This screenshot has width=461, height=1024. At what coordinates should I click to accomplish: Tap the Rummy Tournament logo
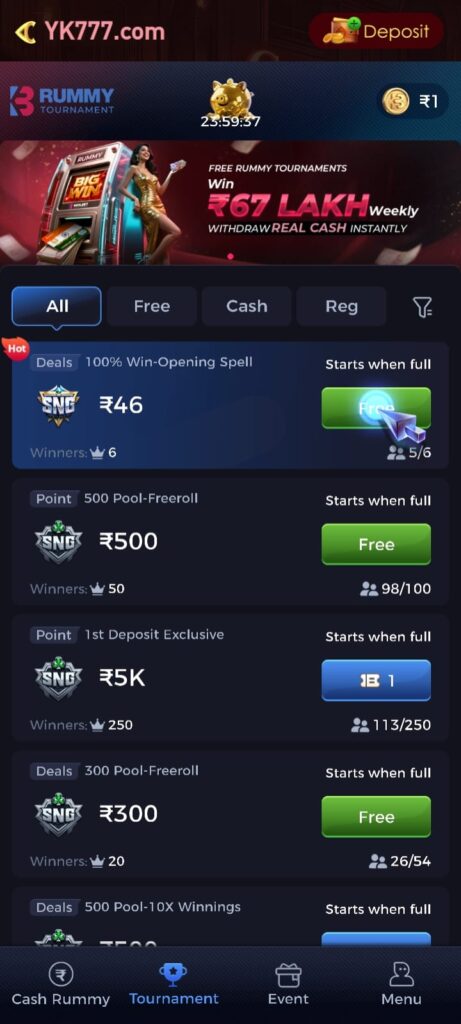point(62,101)
